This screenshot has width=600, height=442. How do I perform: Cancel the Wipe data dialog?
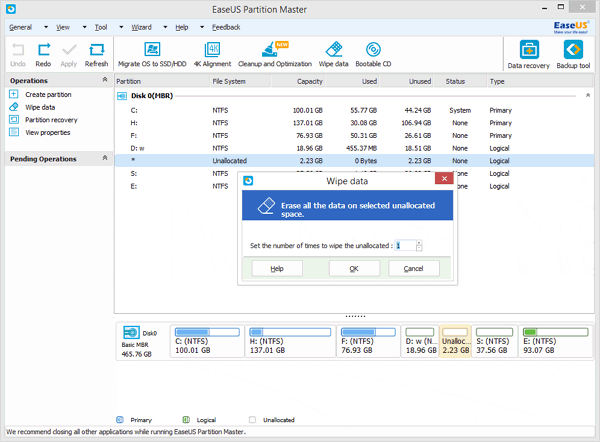pyautogui.click(x=414, y=269)
